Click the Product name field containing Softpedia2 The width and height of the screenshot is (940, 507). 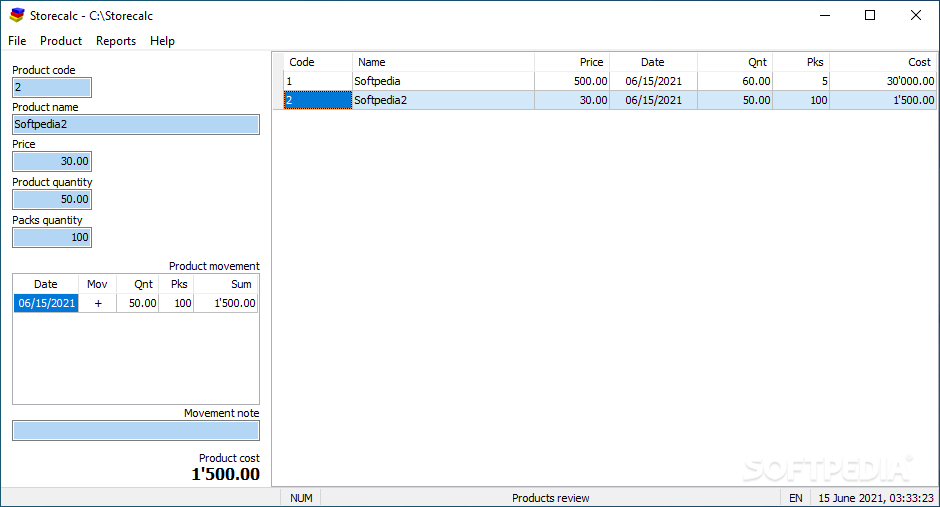point(136,125)
